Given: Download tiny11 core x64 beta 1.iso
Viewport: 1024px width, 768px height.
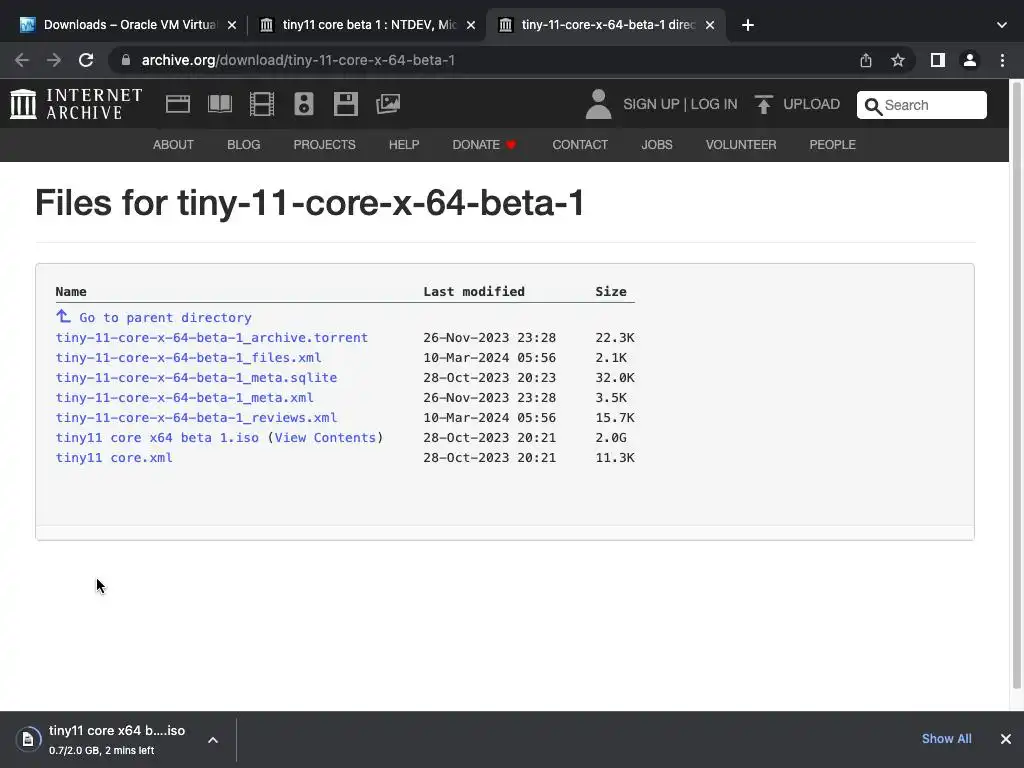Looking at the screenshot, I should click(157, 438).
